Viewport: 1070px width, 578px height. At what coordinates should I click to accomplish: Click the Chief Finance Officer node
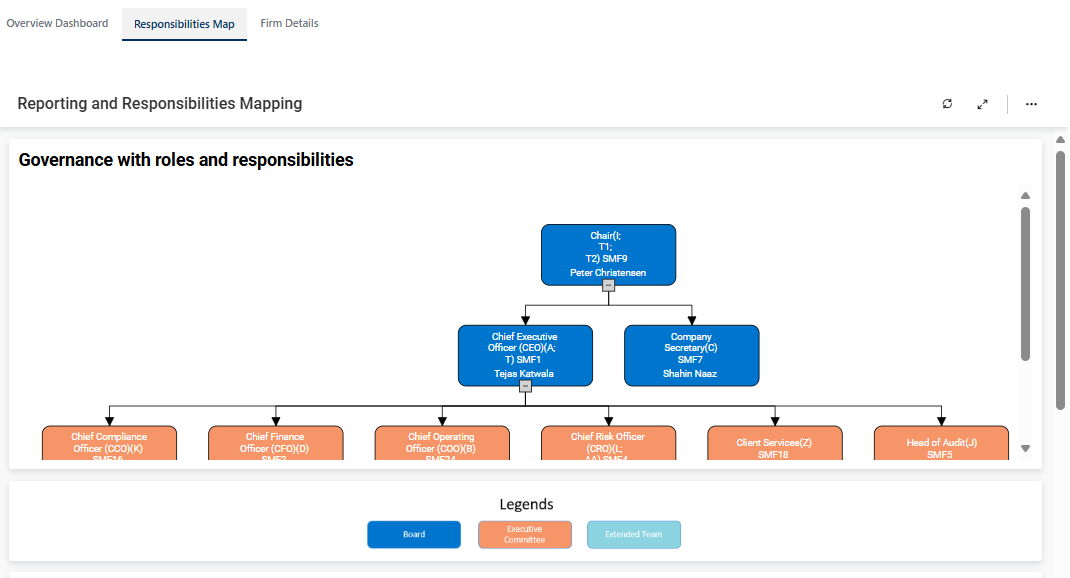point(276,443)
